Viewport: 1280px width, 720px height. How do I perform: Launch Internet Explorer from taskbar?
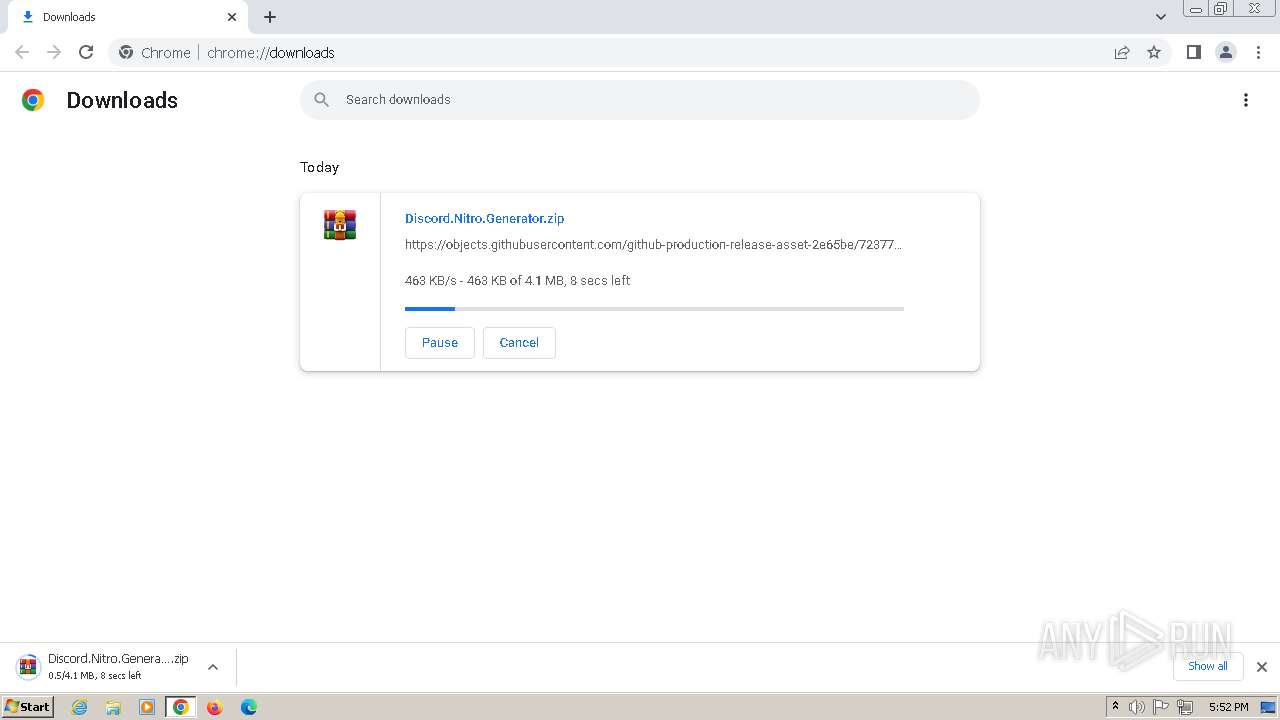[80, 707]
